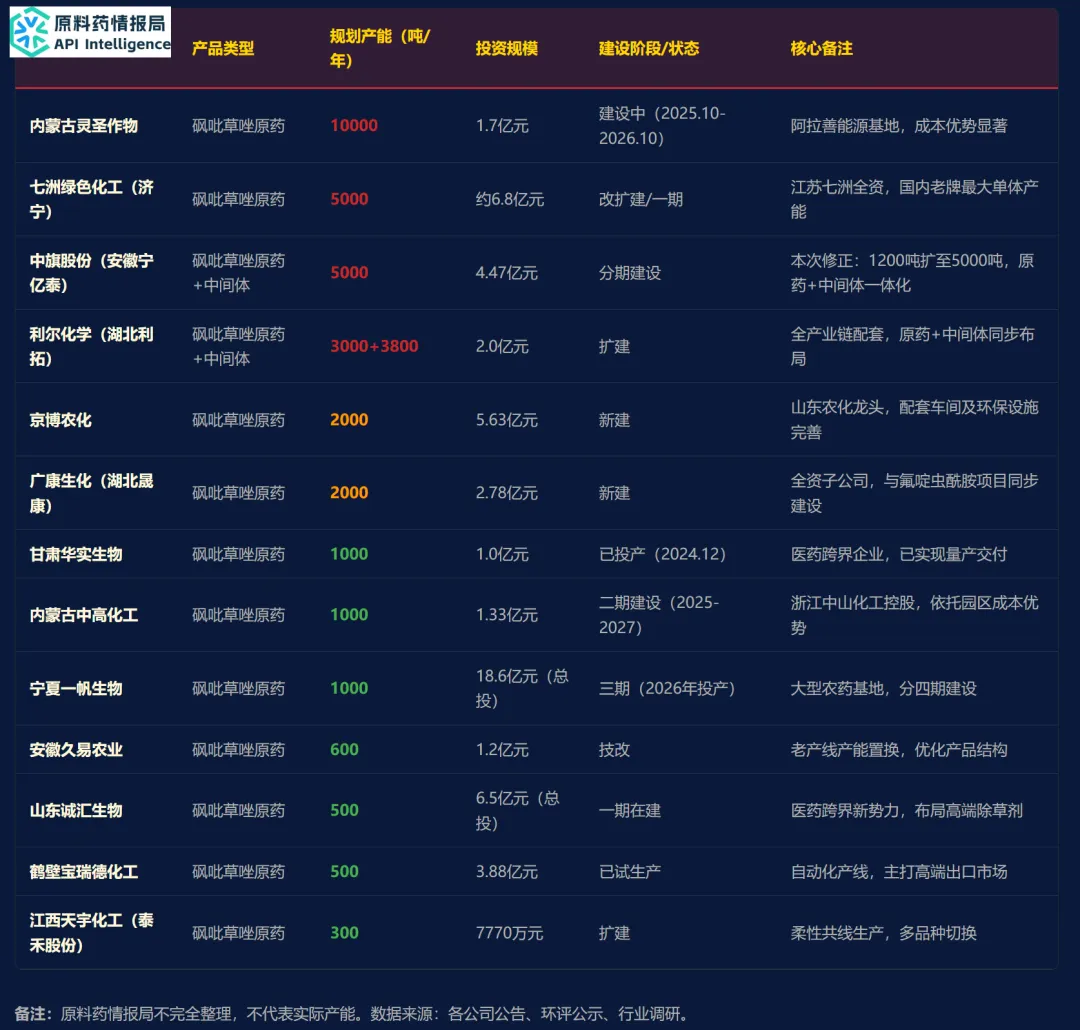Click the 技改 status cell
The image size is (1080, 1030).
pyautogui.click(x=614, y=750)
